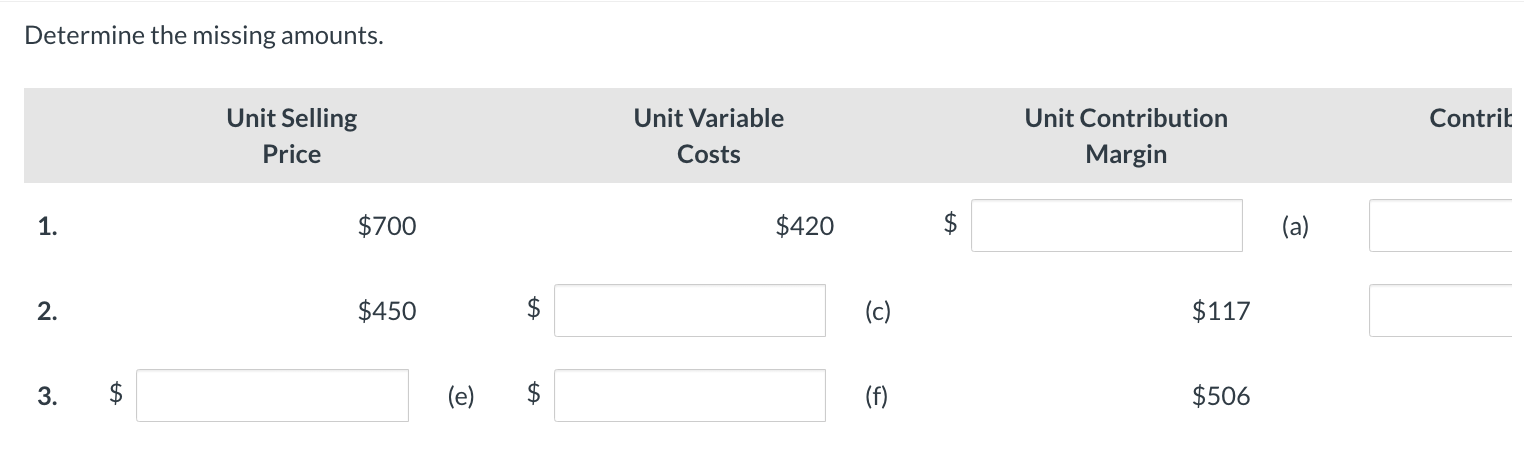Screen dimensions: 1524x456
Task: Click the Unit Contribution Margin column header
Action: (x=1126, y=136)
